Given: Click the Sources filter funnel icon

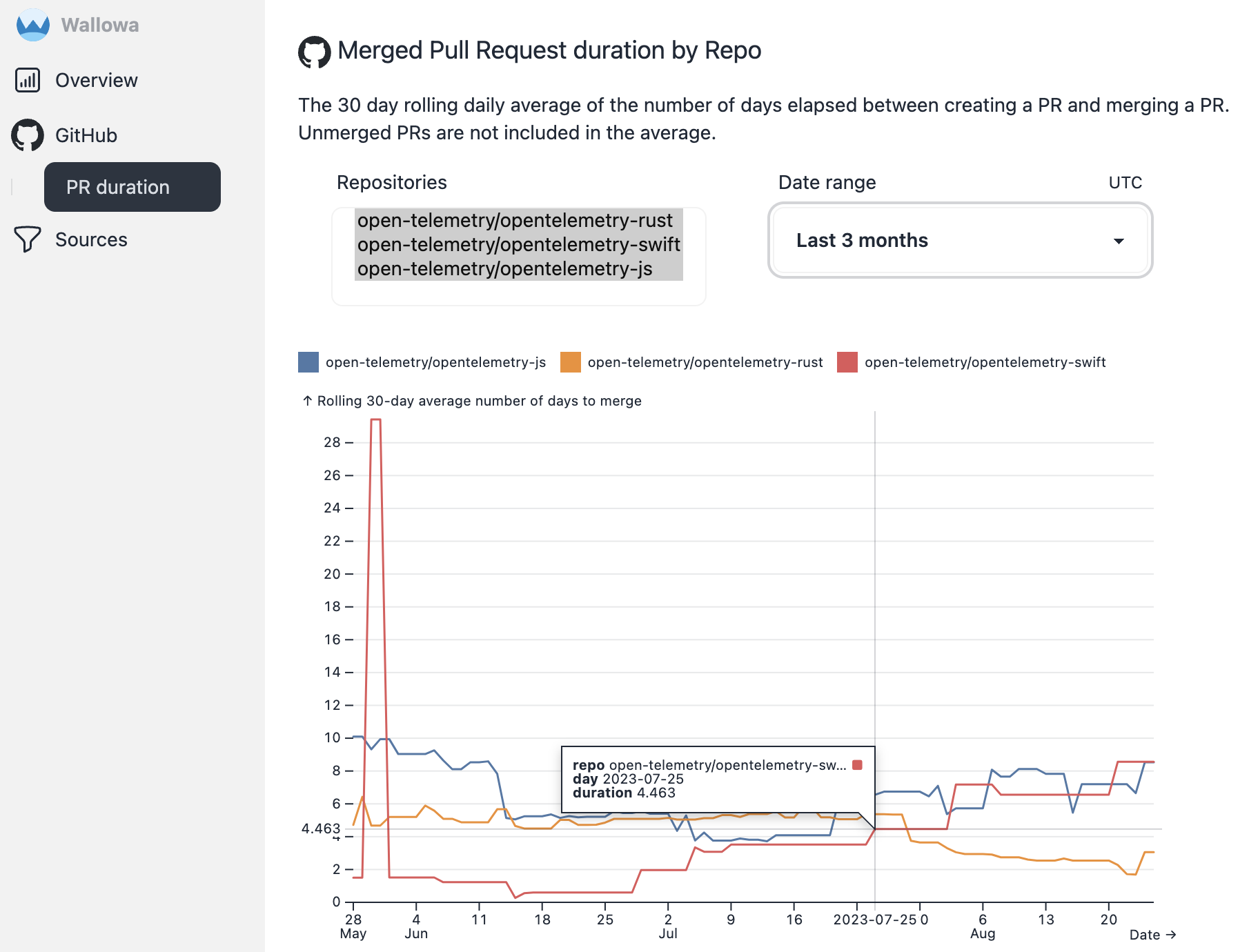Looking at the screenshot, I should coord(27,239).
